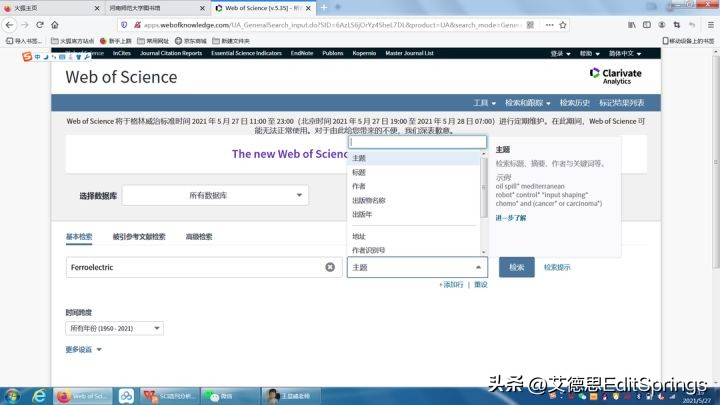The height and width of the screenshot is (405, 720).
Task: Switch to the 被引参考文献检索 tab
Action: pos(139,236)
